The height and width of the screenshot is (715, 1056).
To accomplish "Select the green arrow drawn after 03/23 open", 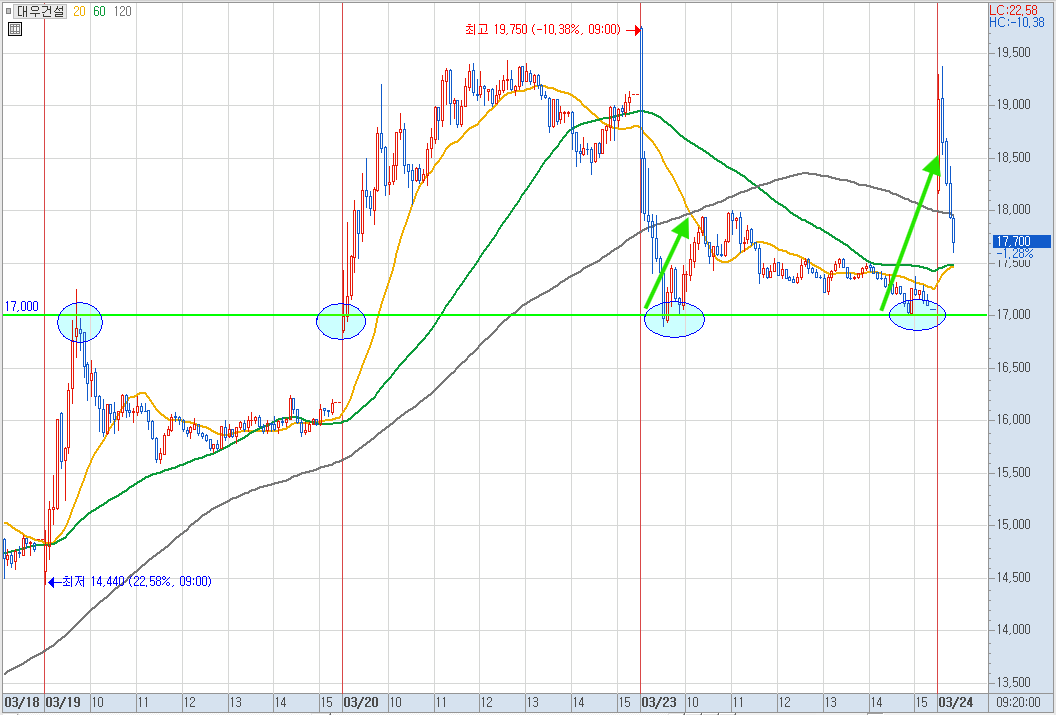I will pyautogui.click(x=667, y=263).
